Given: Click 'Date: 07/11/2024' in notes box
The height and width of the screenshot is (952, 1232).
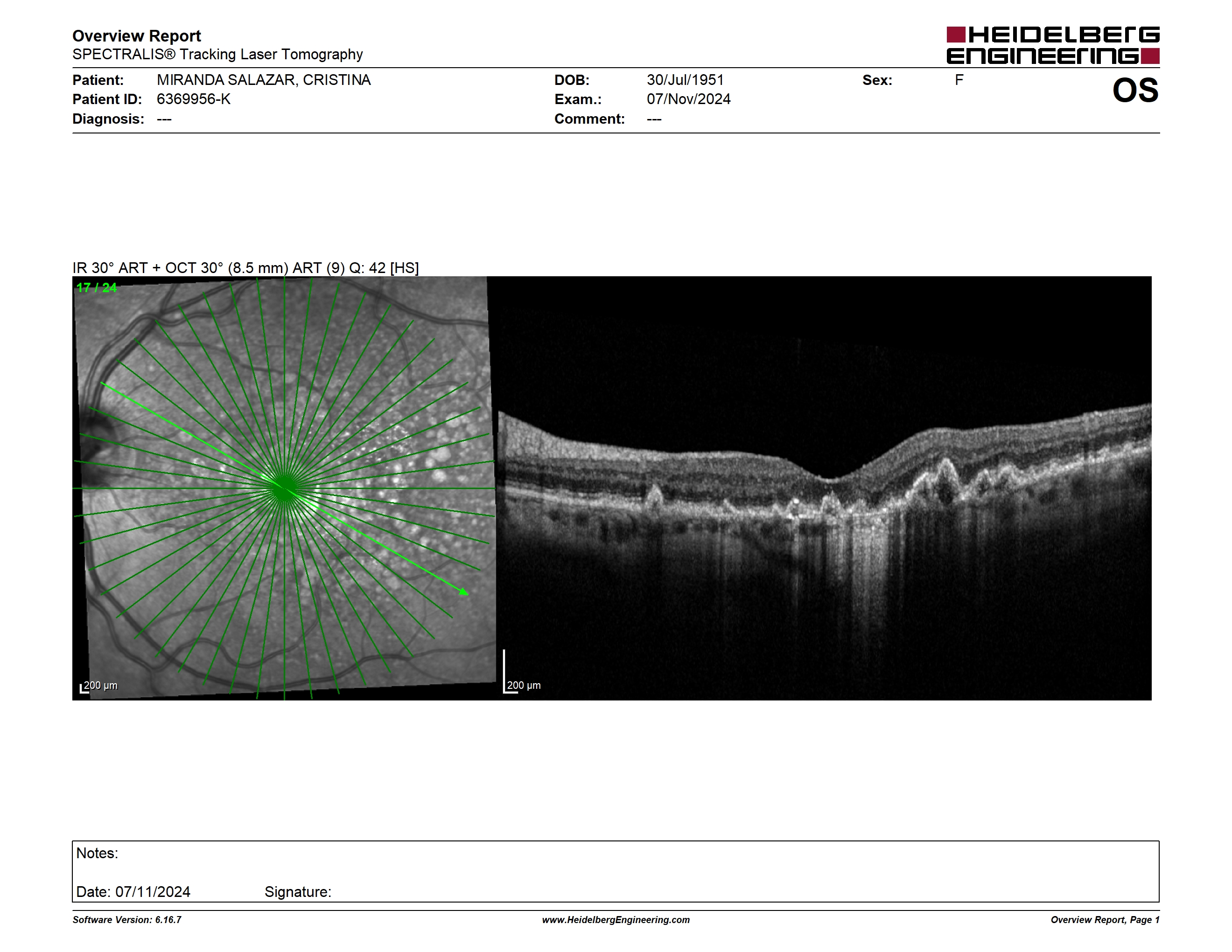Looking at the screenshot, I should [x=133, y=892].
